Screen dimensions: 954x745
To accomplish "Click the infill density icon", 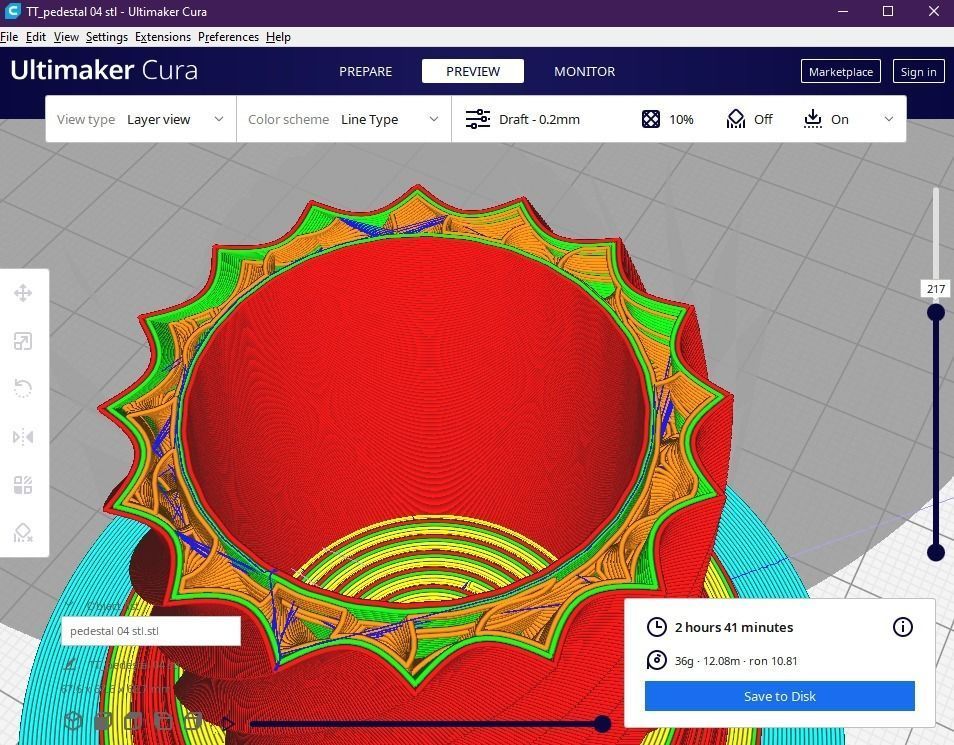I will (x=650, y=119).
